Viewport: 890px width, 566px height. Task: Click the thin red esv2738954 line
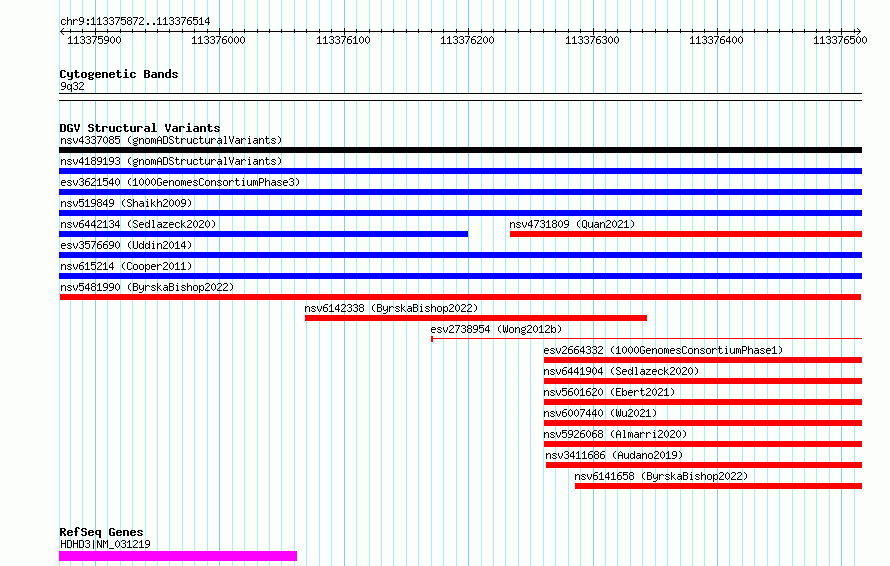[646, 339]
